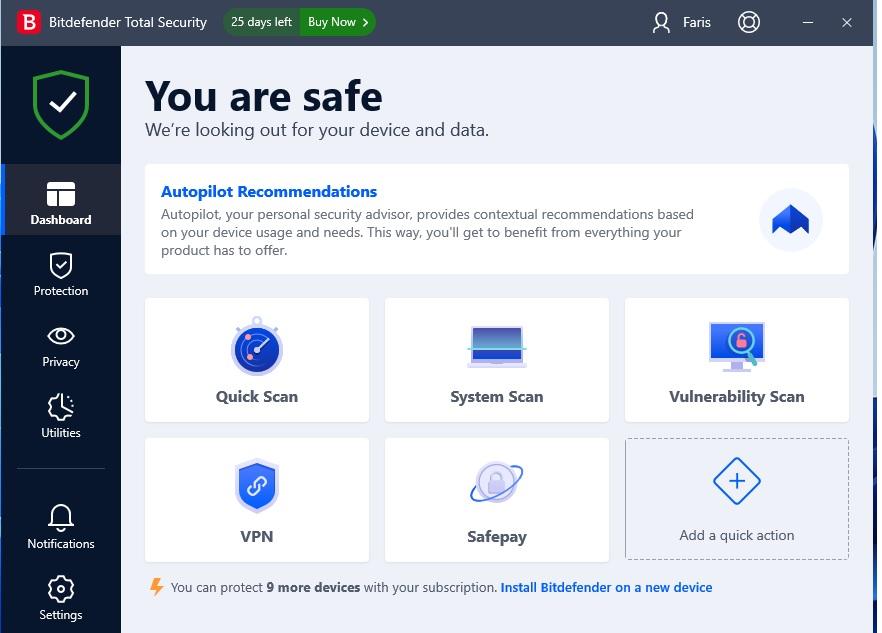Click the Protection shield icon
Screen dimensions: 882x633
click(61, 265)
